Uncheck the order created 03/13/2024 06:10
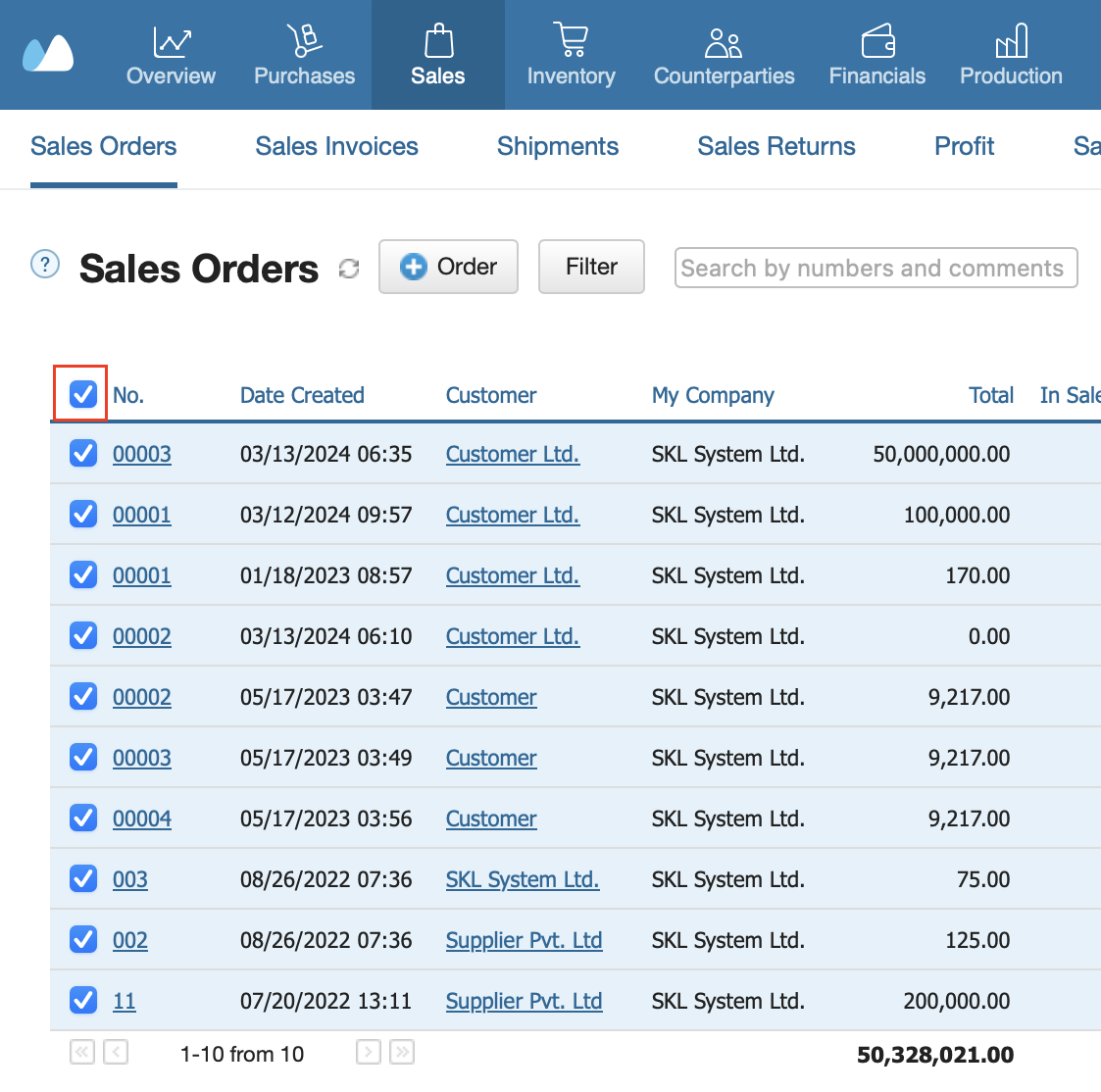The image size is (1101, 1092). [x=83, y=635]
